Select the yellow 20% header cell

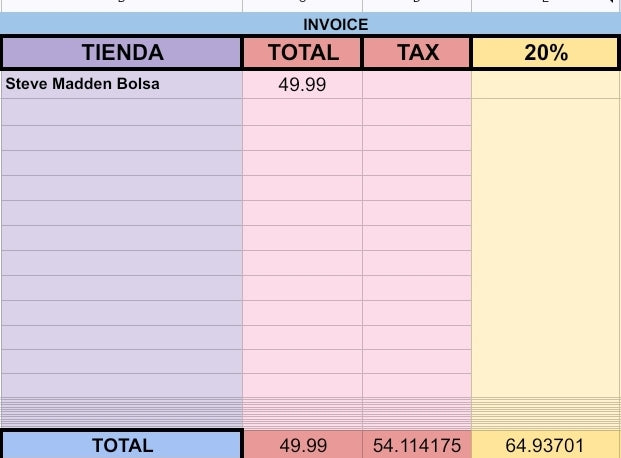click(x=545, y=53)
